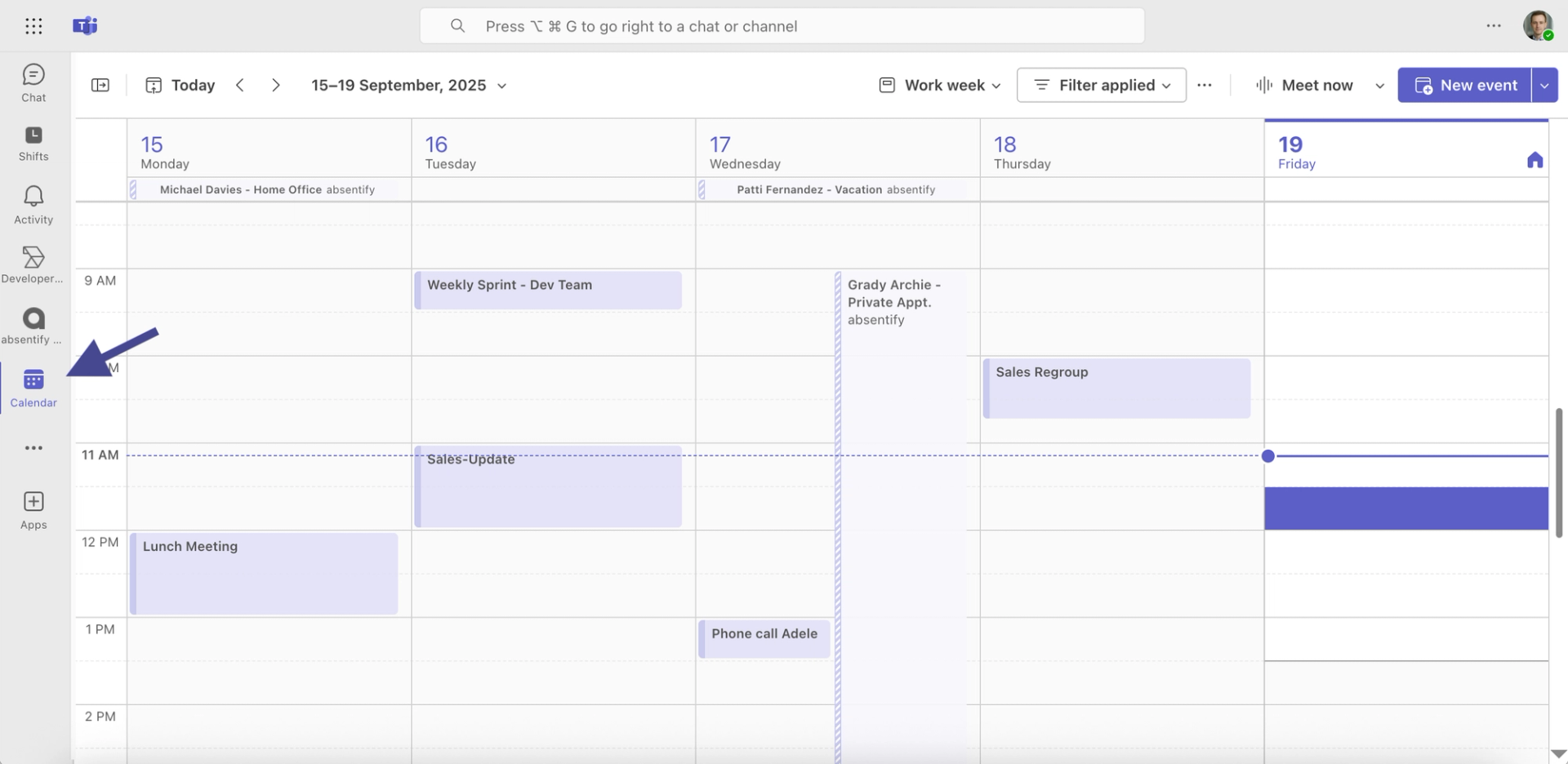Expand the Meet now options arrow

point(1380,85)
